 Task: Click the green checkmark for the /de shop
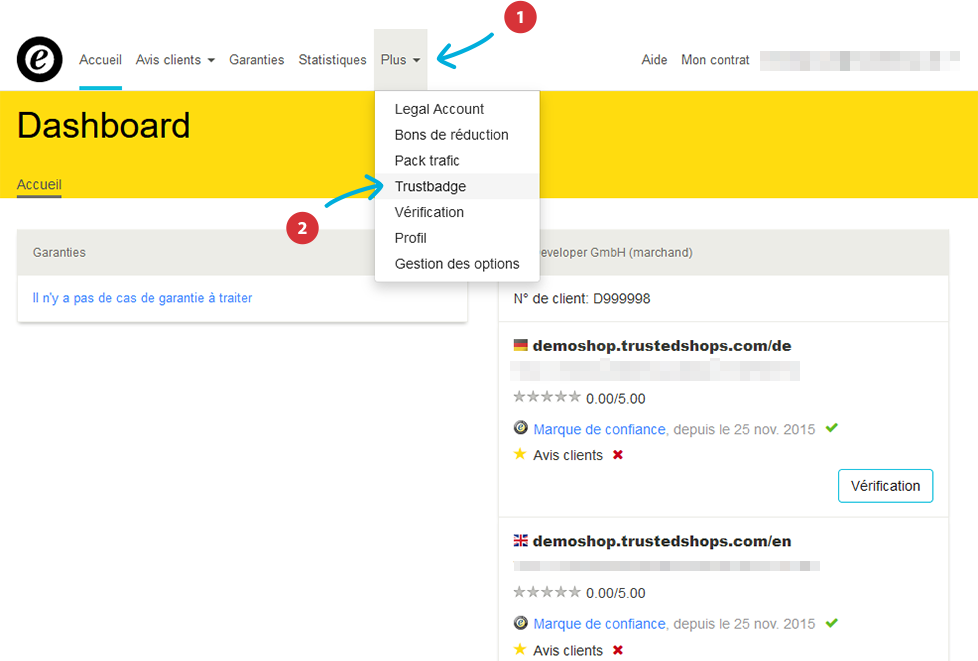tap(831, 428)
